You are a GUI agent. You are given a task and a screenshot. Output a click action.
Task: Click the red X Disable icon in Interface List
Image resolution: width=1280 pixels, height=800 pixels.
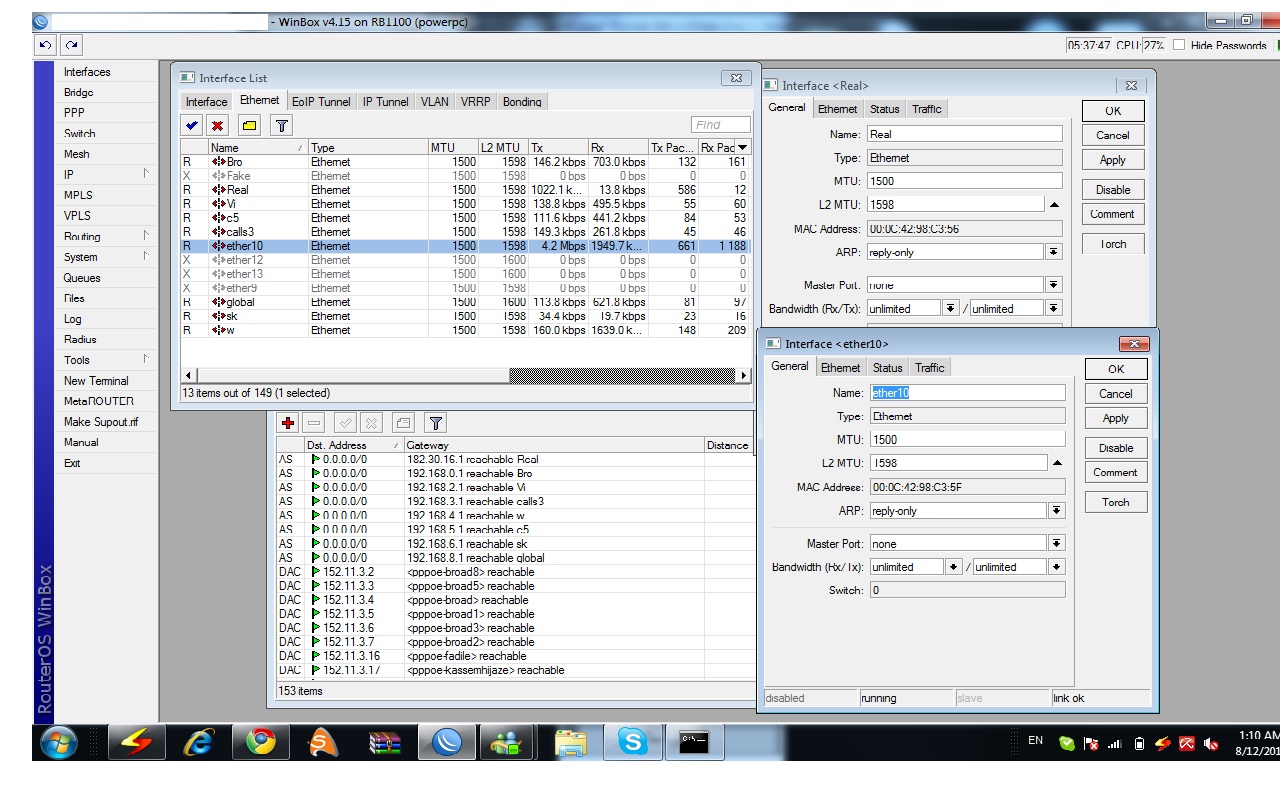pyautogui.click(x=217, y=125)
